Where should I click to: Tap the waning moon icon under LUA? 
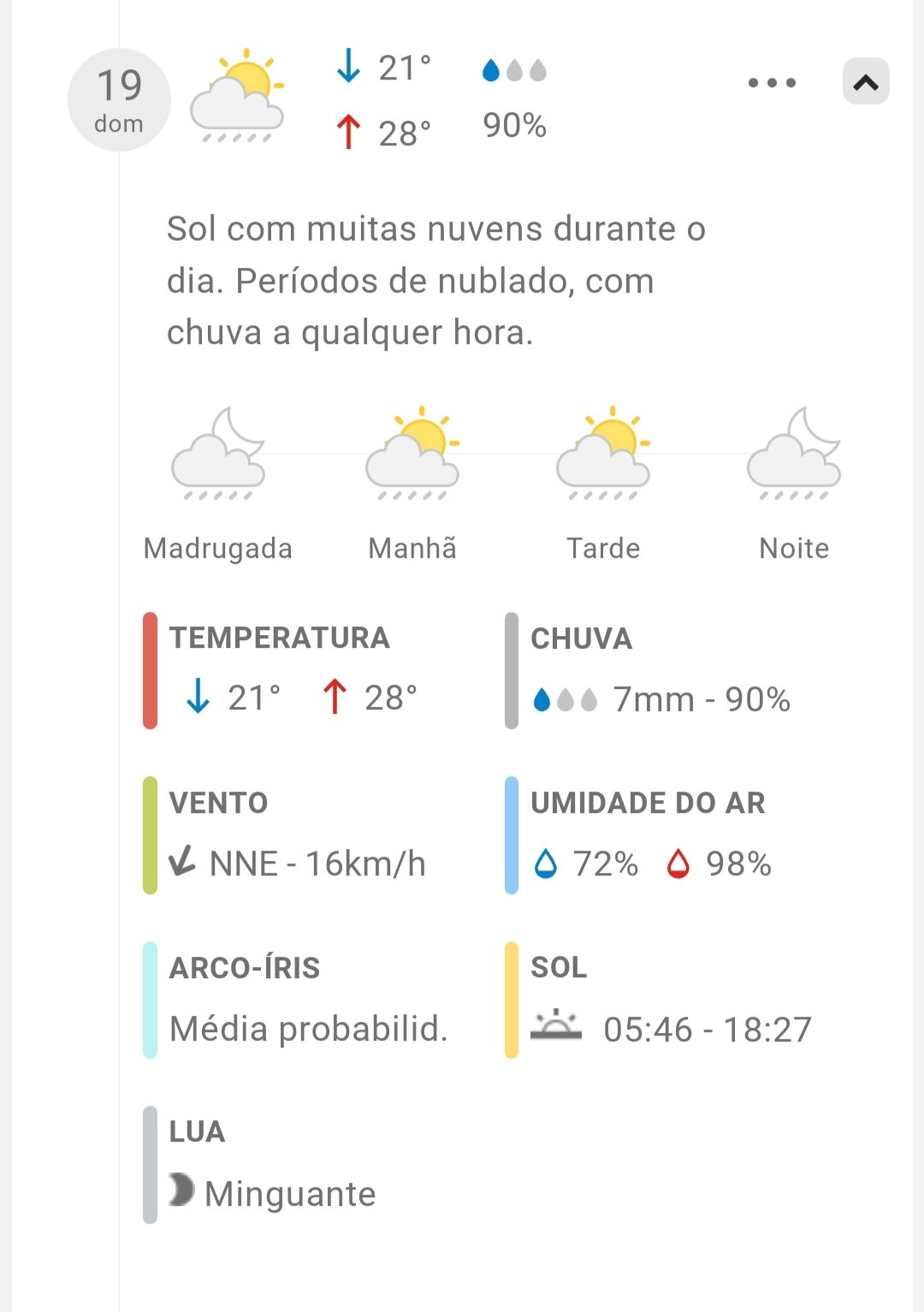[181, 1190]
